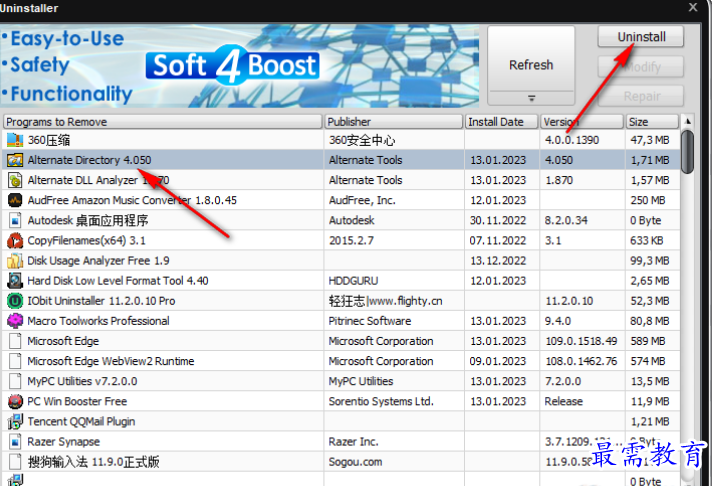Click version cell 108.0.1462.76

click(x=581, y=361)
